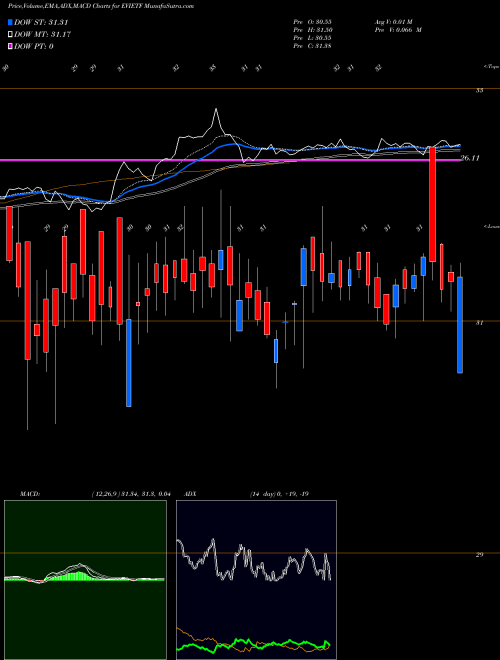This screenshot has width=500, height=660.
Task: Click the MACD '(12,26,9) 31.34, 31.3, 0.04' values
Action: tap(130, 494)
